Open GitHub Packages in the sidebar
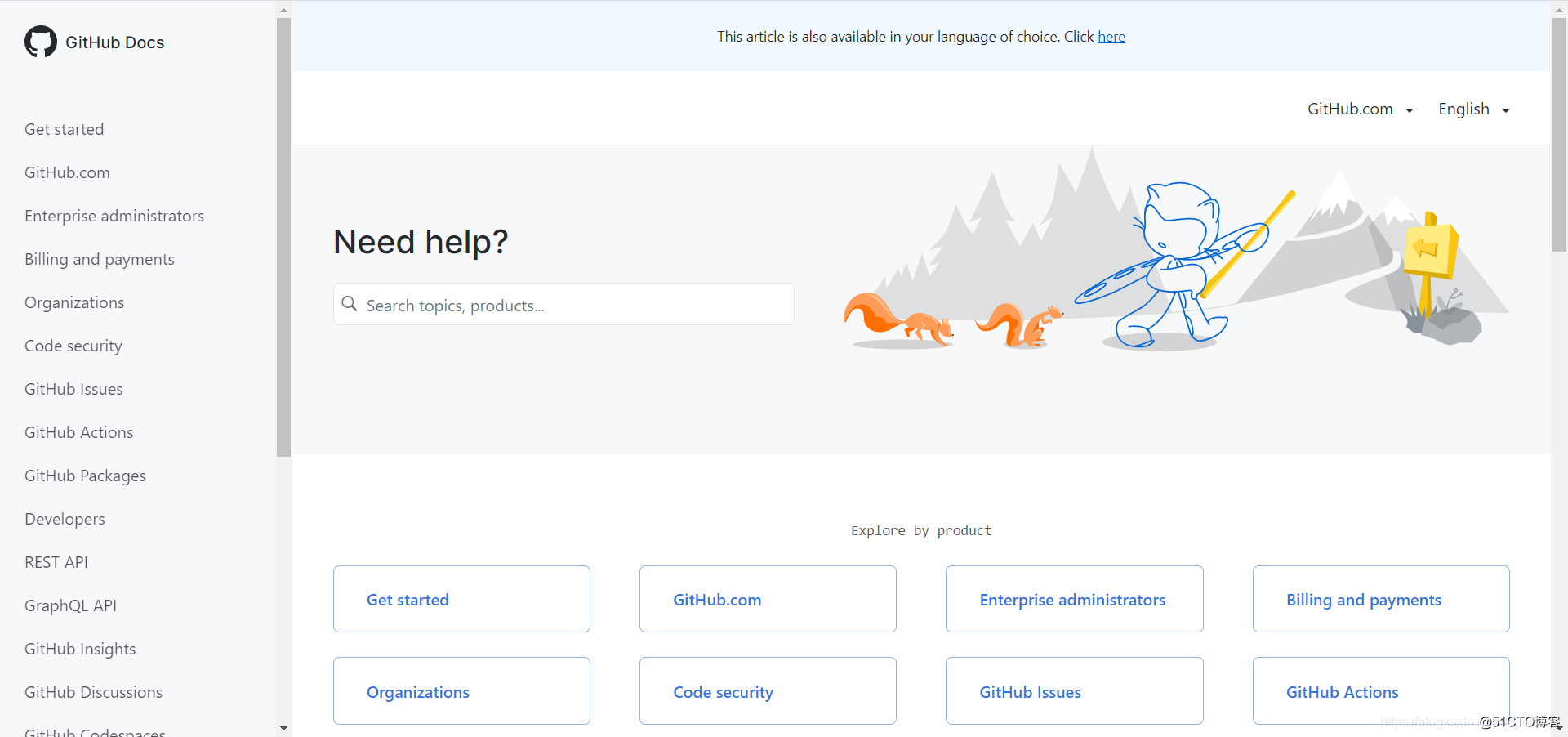The image size is (1568, 737). (85, 476)
